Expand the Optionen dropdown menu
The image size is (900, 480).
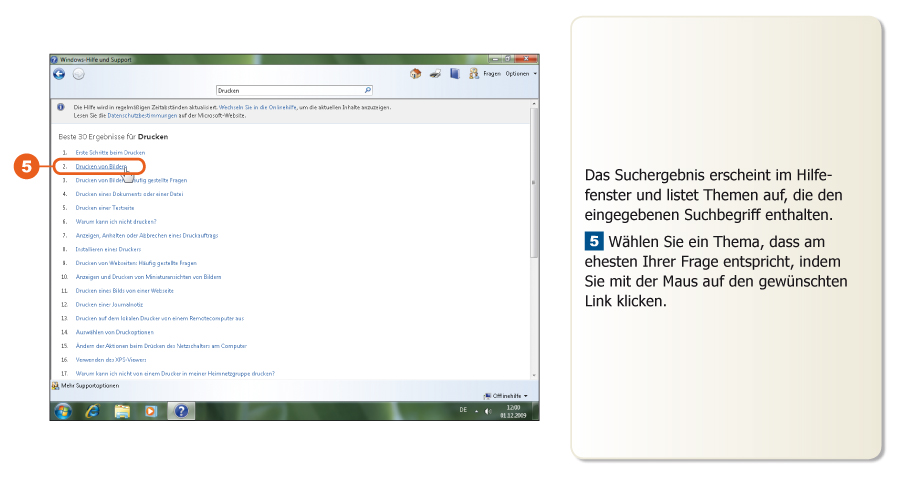tap(520, 74)
